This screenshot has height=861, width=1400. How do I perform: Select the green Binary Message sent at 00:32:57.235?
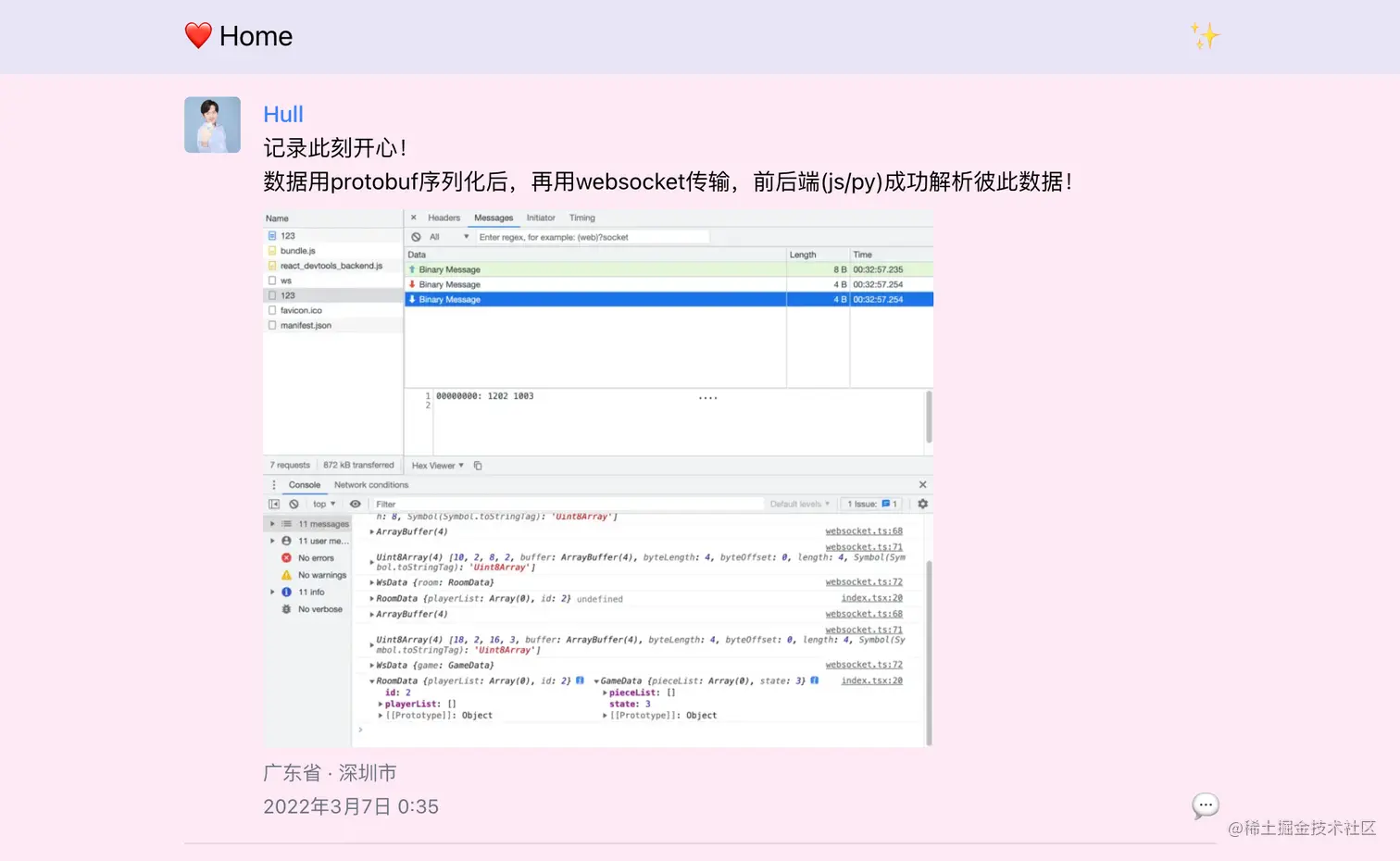tap(669, 269)
